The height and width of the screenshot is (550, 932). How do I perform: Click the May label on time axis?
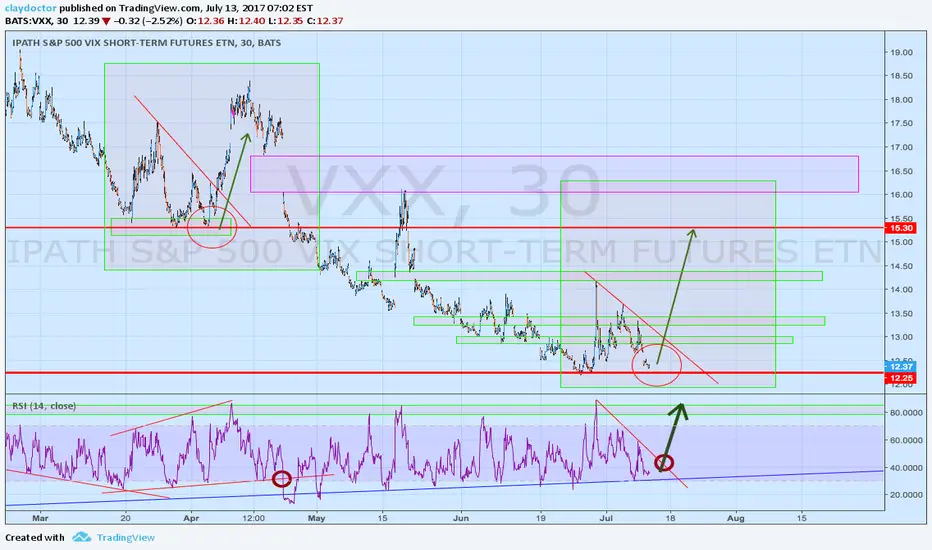point(317,518)
